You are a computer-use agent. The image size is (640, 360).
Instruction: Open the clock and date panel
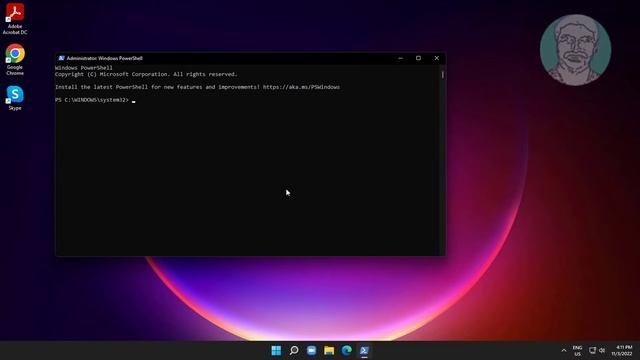point(622,351)
